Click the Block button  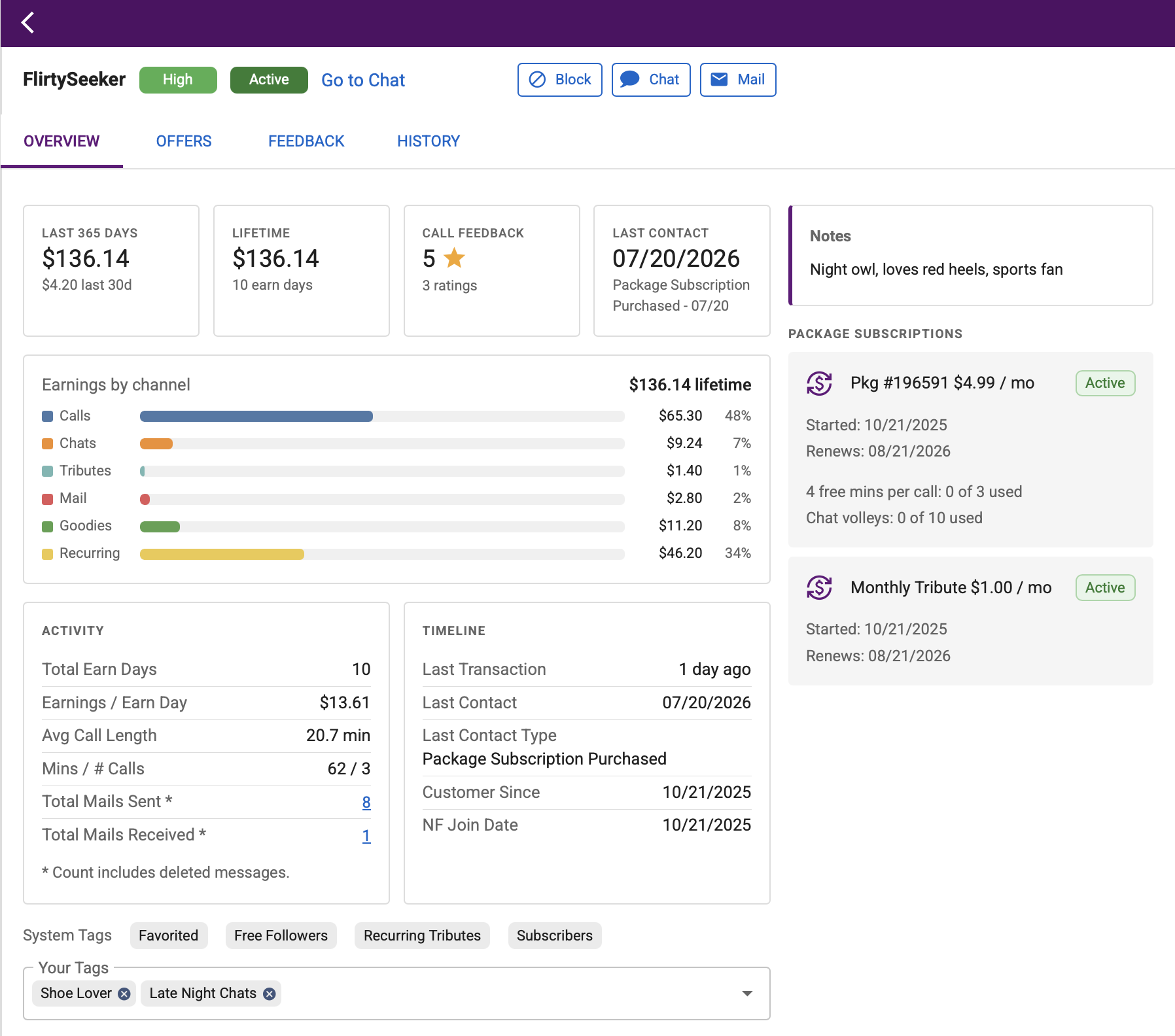pos(560,80)
